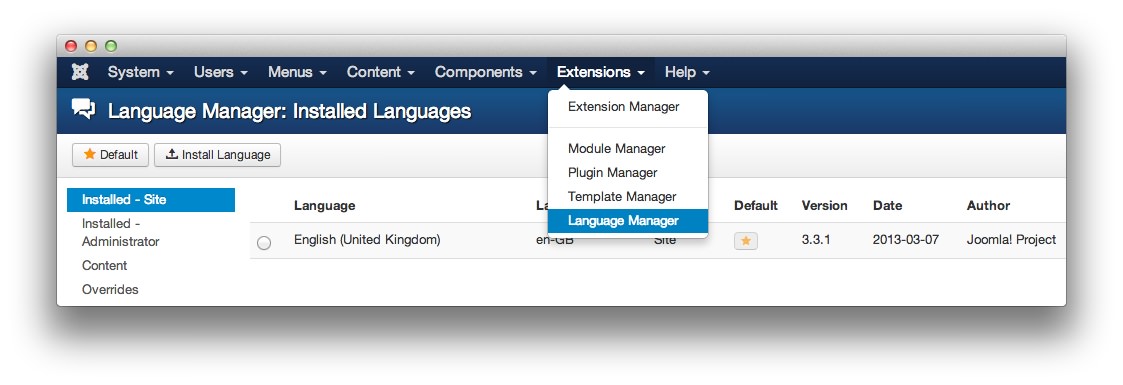Open the Help dropdown menu
Viewport: 1123px width, 385px height.
tap(687, 72)
